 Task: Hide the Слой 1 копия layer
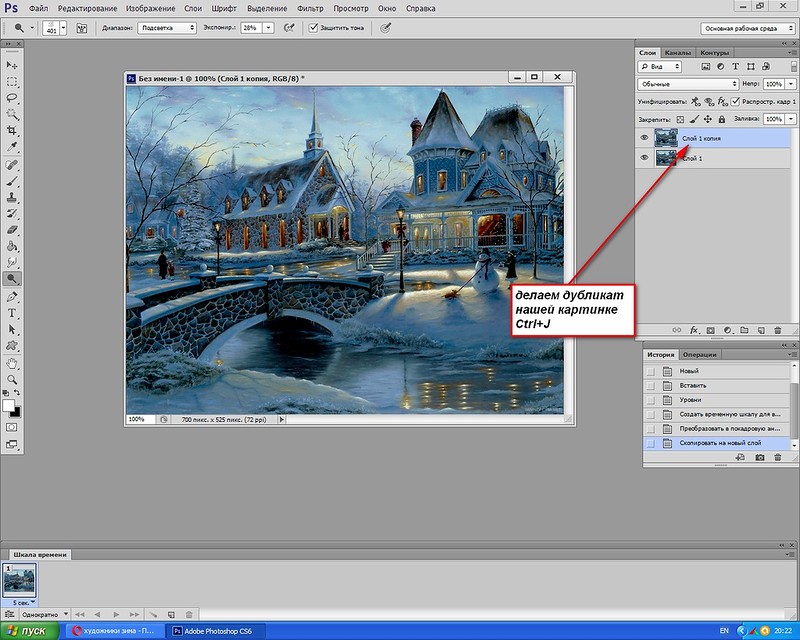coord(644,138)
